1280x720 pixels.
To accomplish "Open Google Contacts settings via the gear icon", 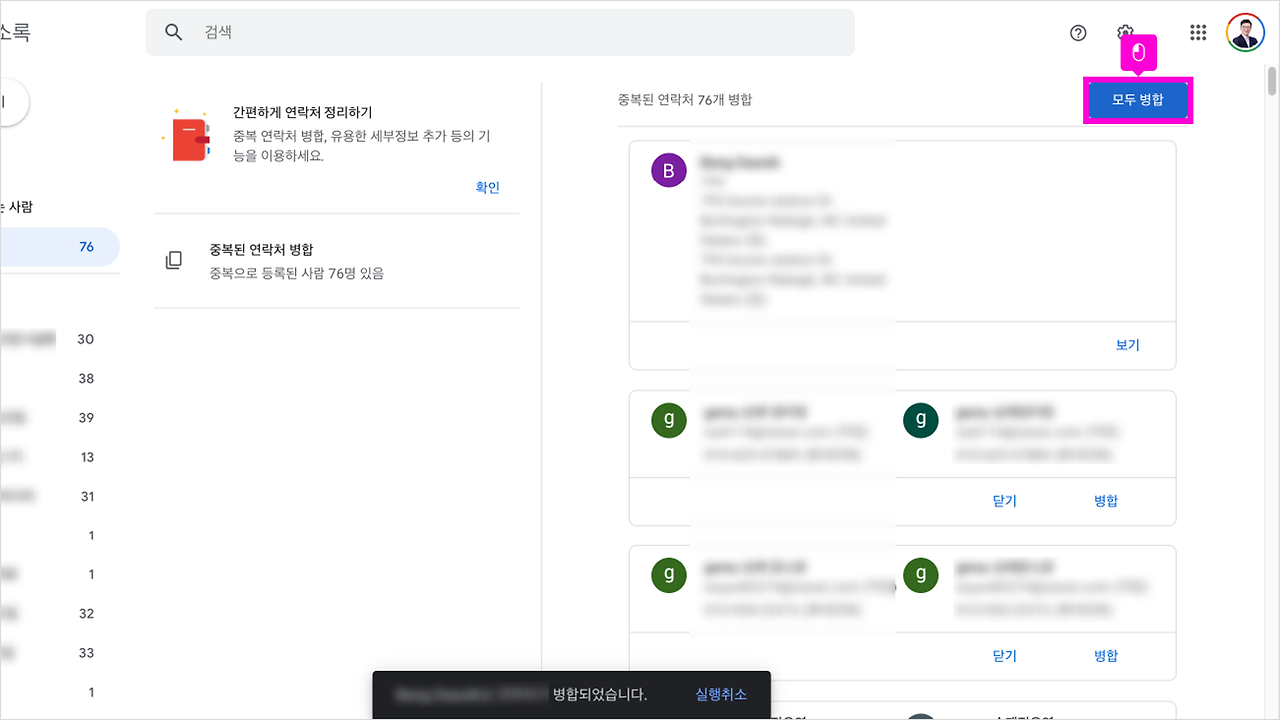I will [1125, 32].
